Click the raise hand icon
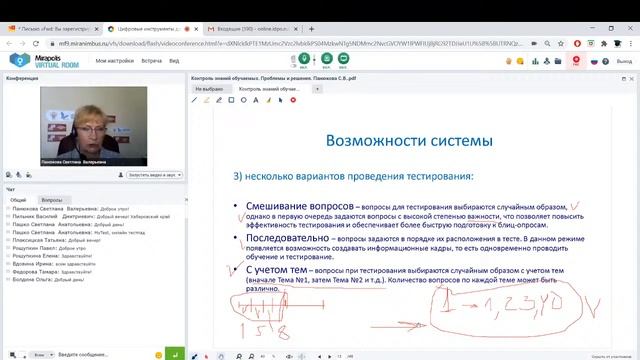 [x=509, y=61]
